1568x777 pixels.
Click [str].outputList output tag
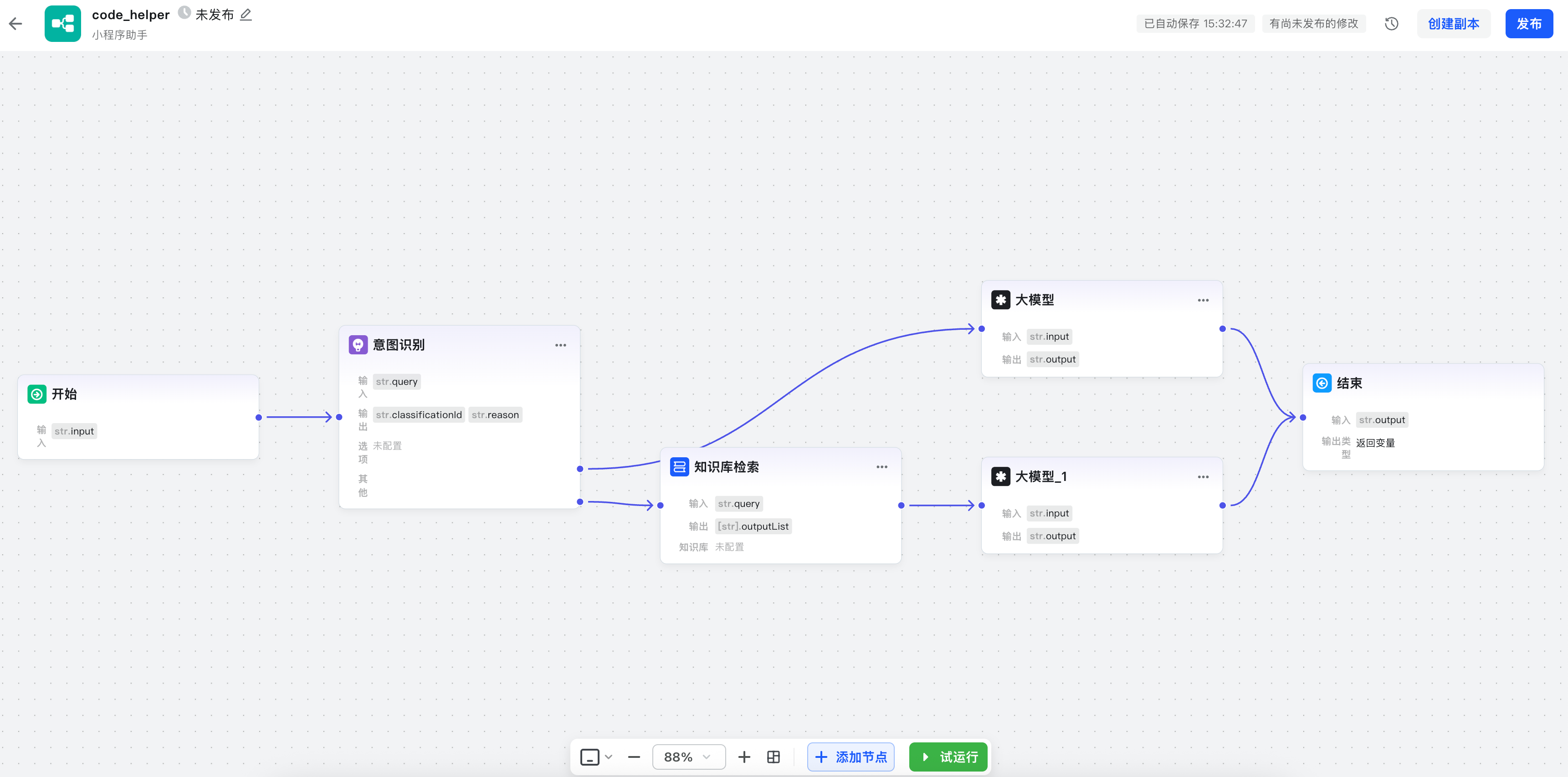pyautogui.click(x=753, y=527)
